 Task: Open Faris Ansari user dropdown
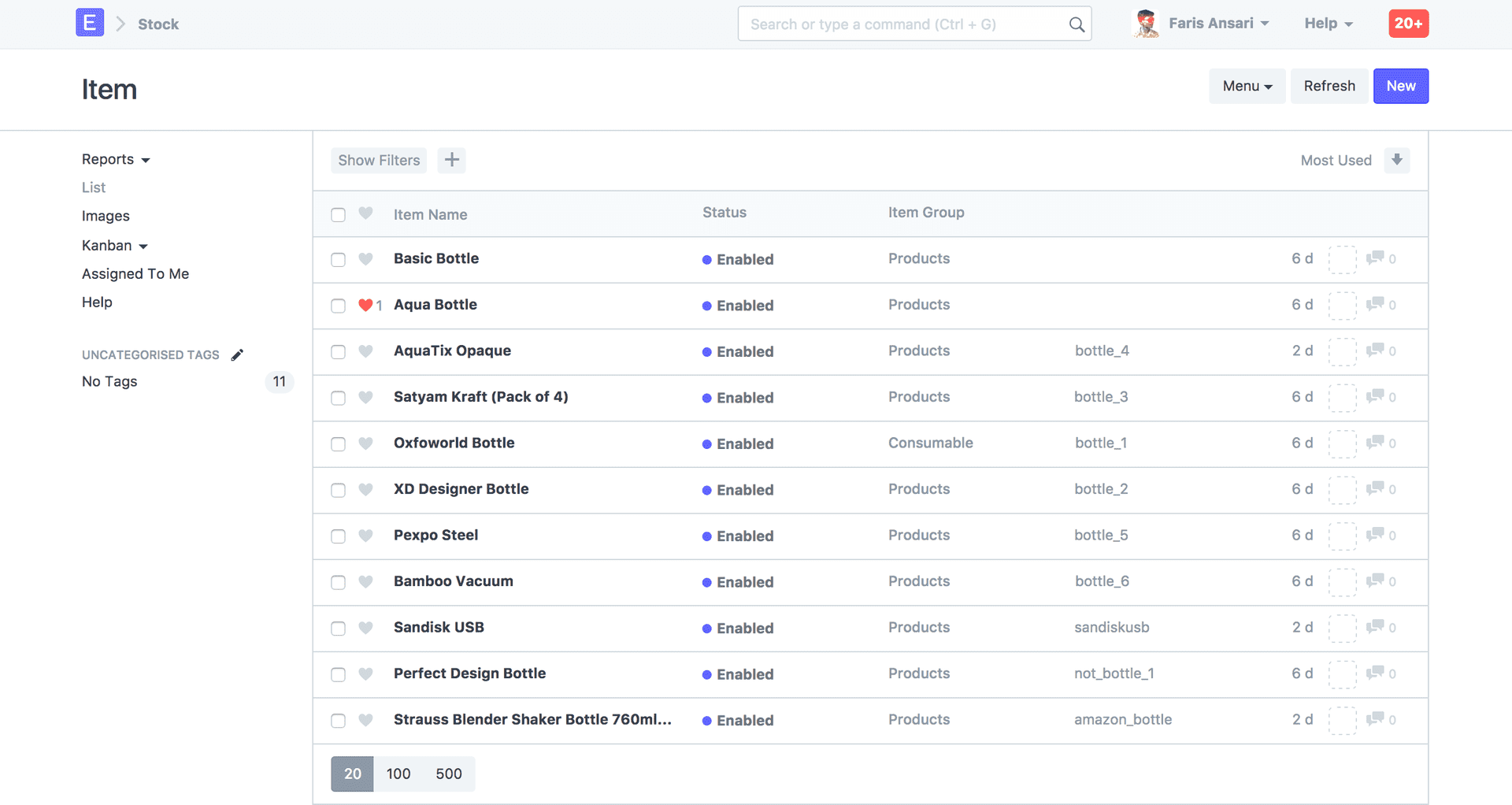pos(1219,24)
